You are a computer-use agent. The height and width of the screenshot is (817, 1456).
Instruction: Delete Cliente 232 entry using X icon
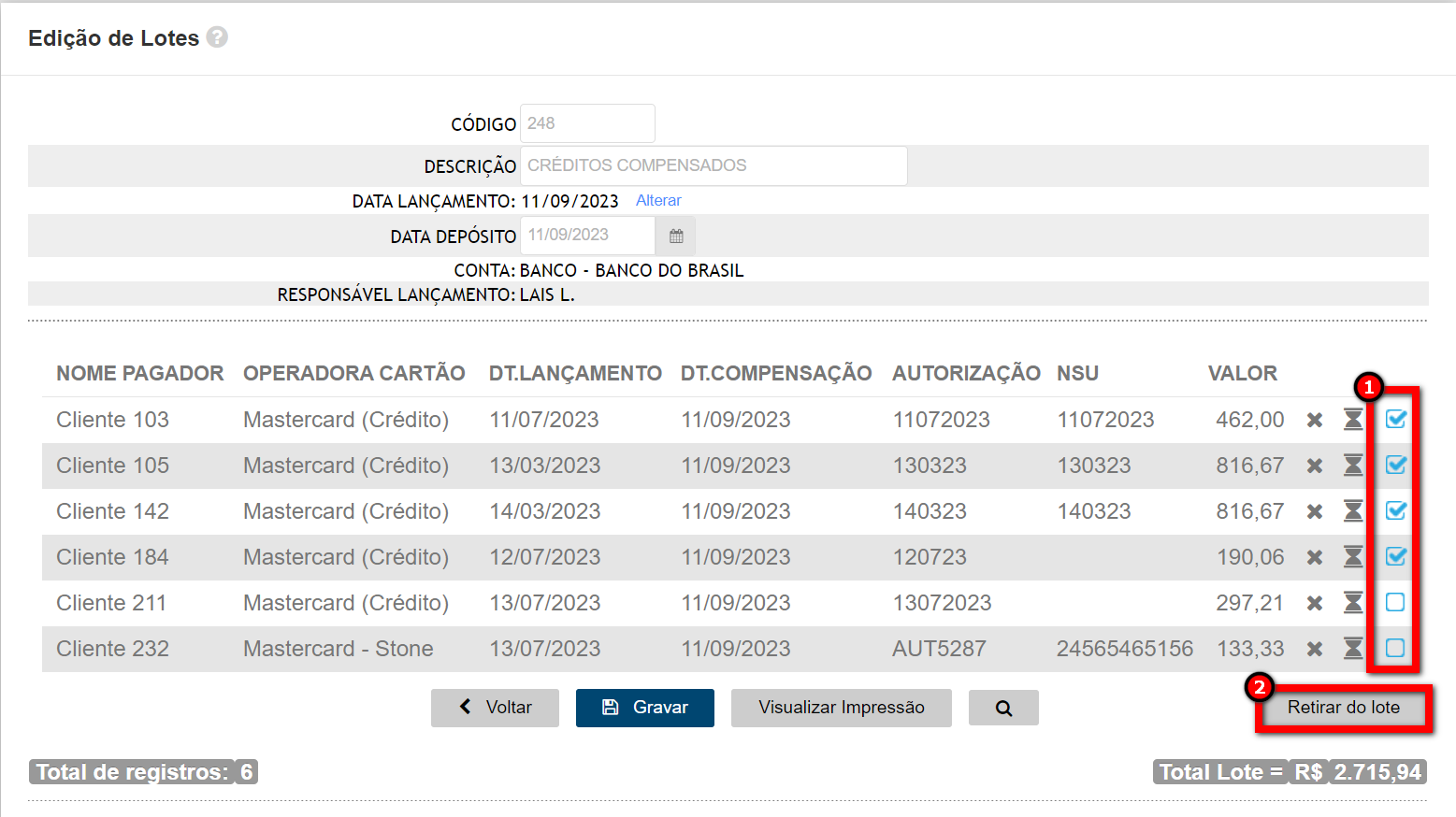[1315, 649]
